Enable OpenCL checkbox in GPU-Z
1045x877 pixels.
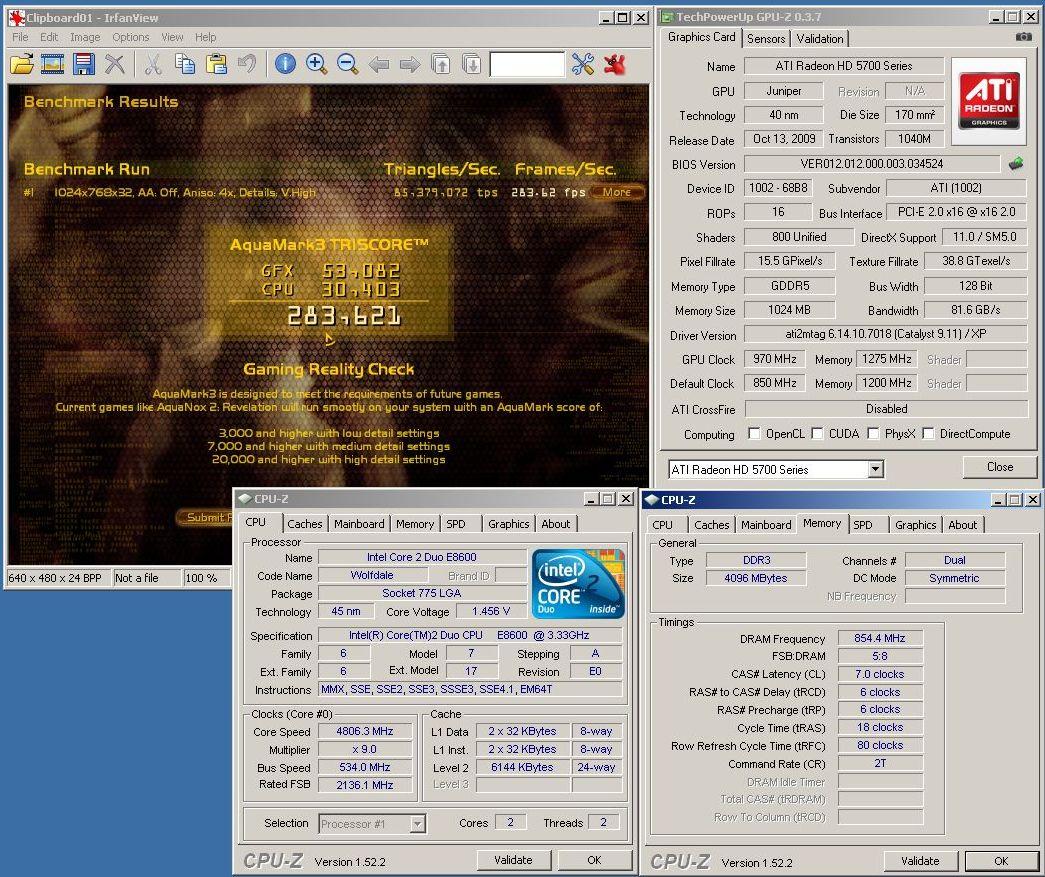pyautogui.click(x=754, y=434)
